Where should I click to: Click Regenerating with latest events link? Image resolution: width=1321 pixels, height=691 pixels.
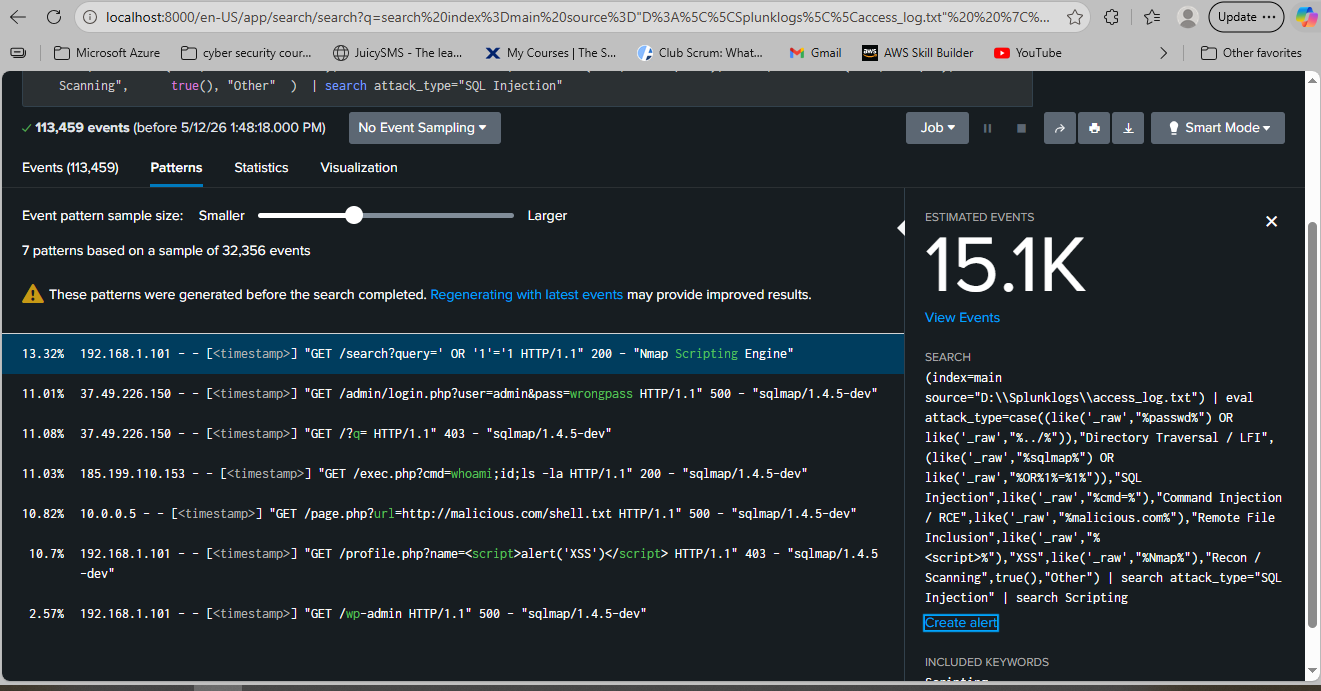pyautogui.click(x=526, y=295)
